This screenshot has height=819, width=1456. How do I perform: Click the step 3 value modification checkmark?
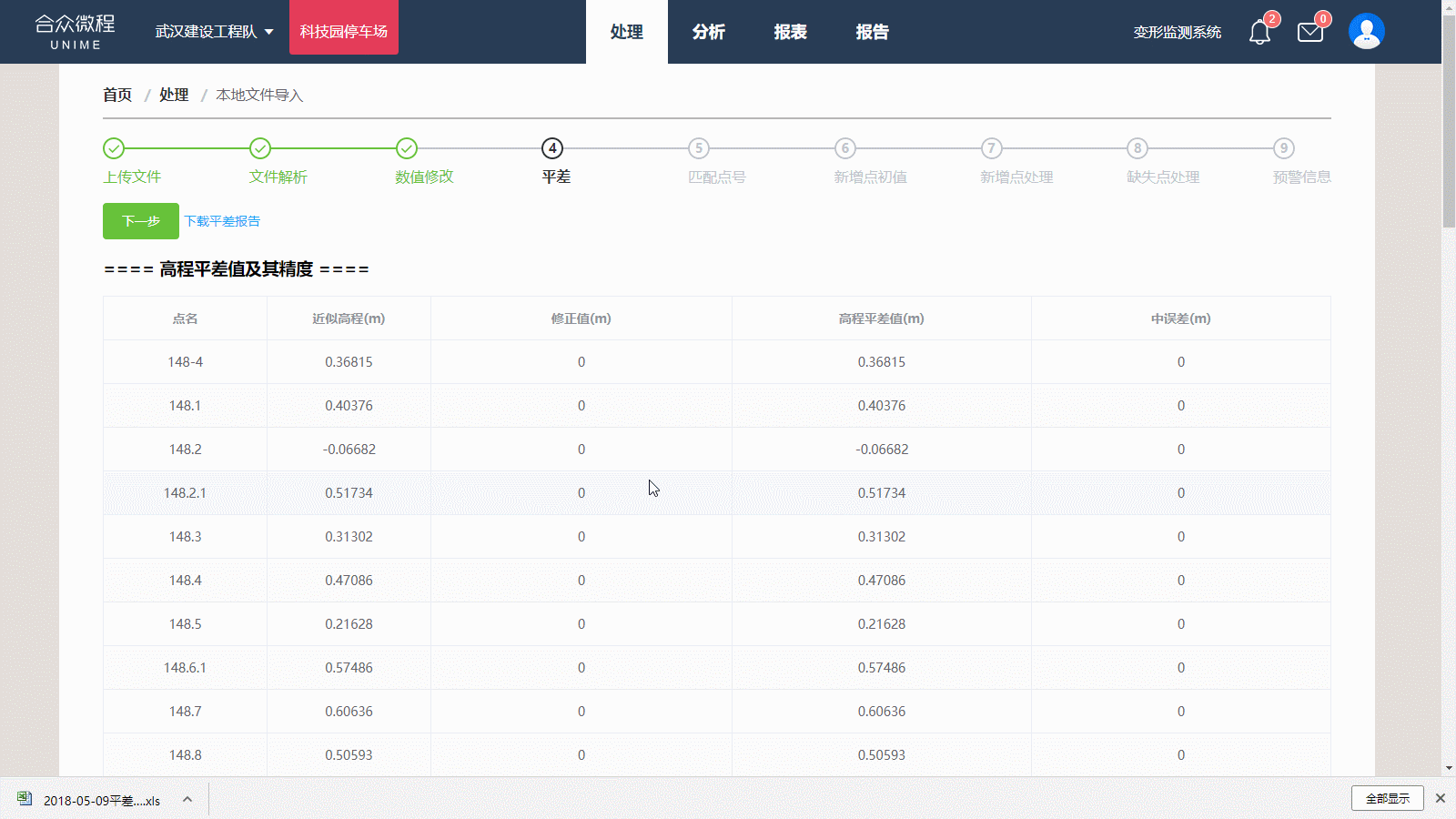pyautogui.click(x=407, y=148)
